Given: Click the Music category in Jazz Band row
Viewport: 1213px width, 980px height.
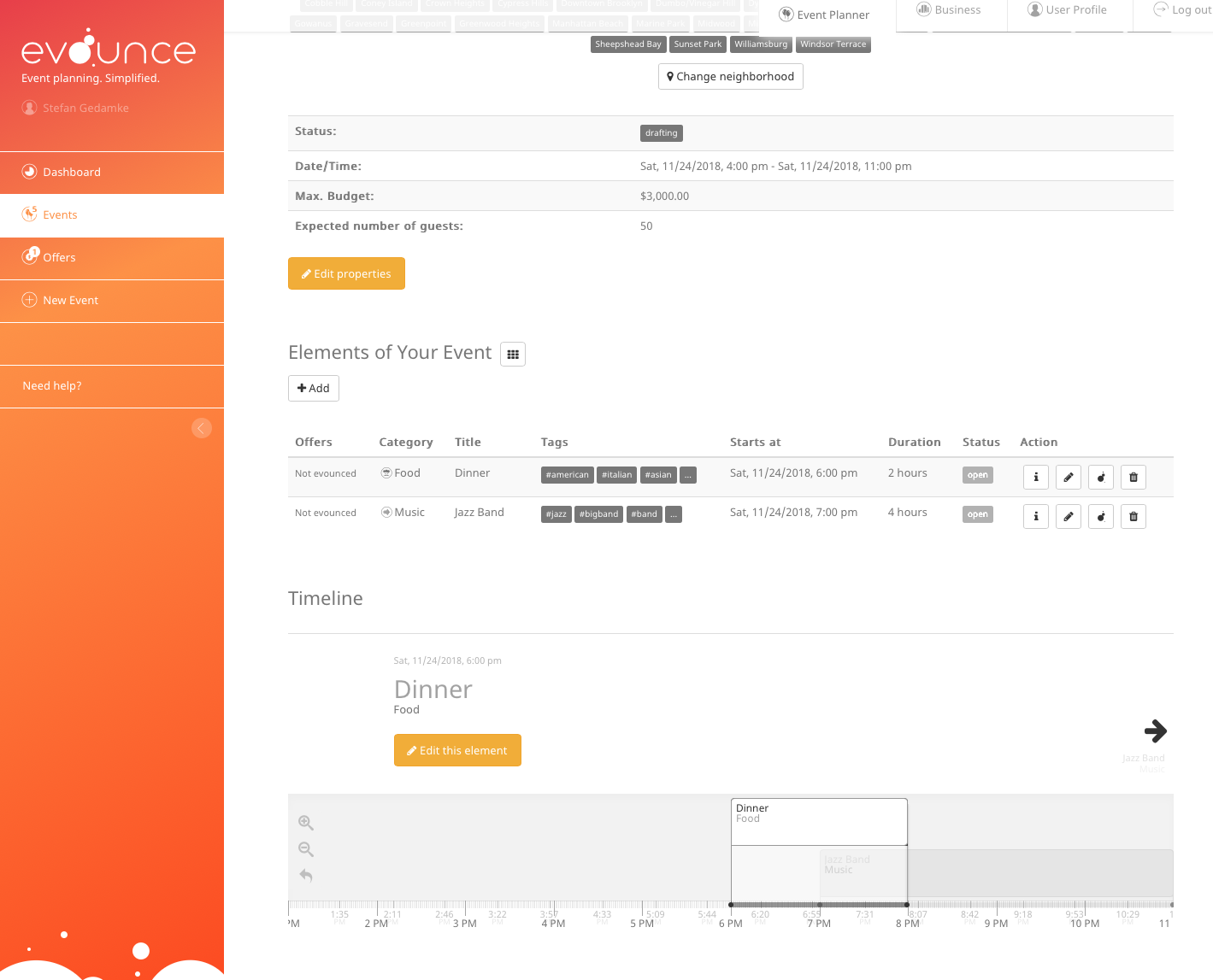Looking at the screenshot, I should pyautogui.click(x=403, y=513).
